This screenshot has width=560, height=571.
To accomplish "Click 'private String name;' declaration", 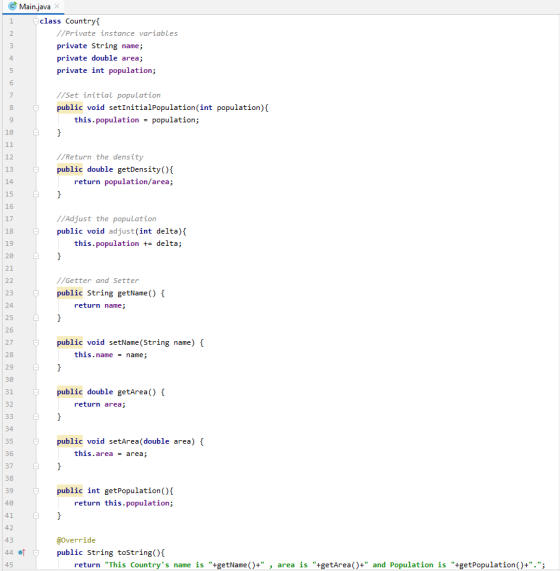I will click(x=100, y=46).
